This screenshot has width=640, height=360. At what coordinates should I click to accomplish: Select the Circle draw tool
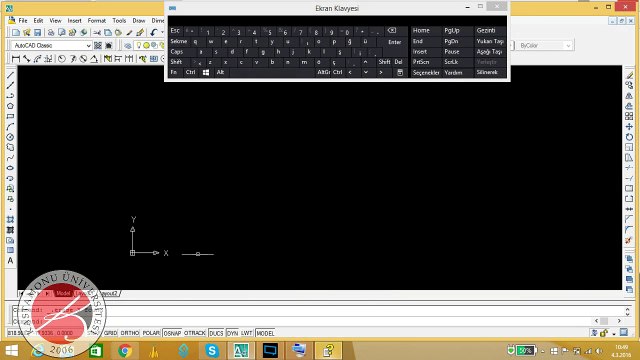point(10,137)
